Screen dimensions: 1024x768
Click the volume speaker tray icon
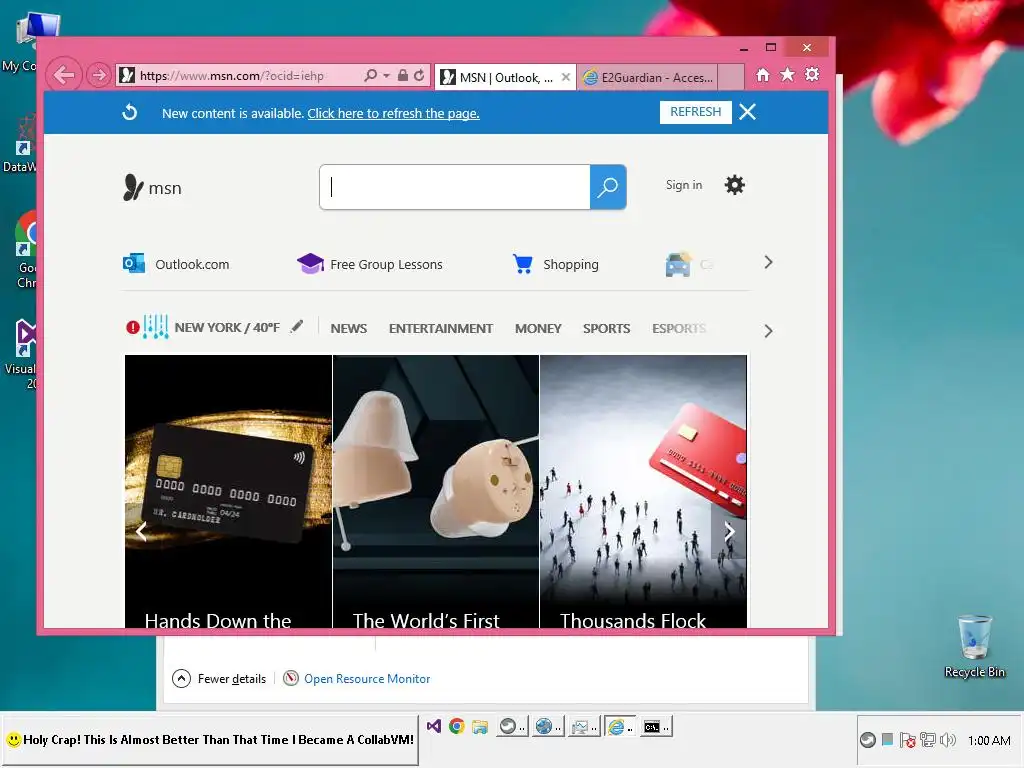(x=947, y=740)
